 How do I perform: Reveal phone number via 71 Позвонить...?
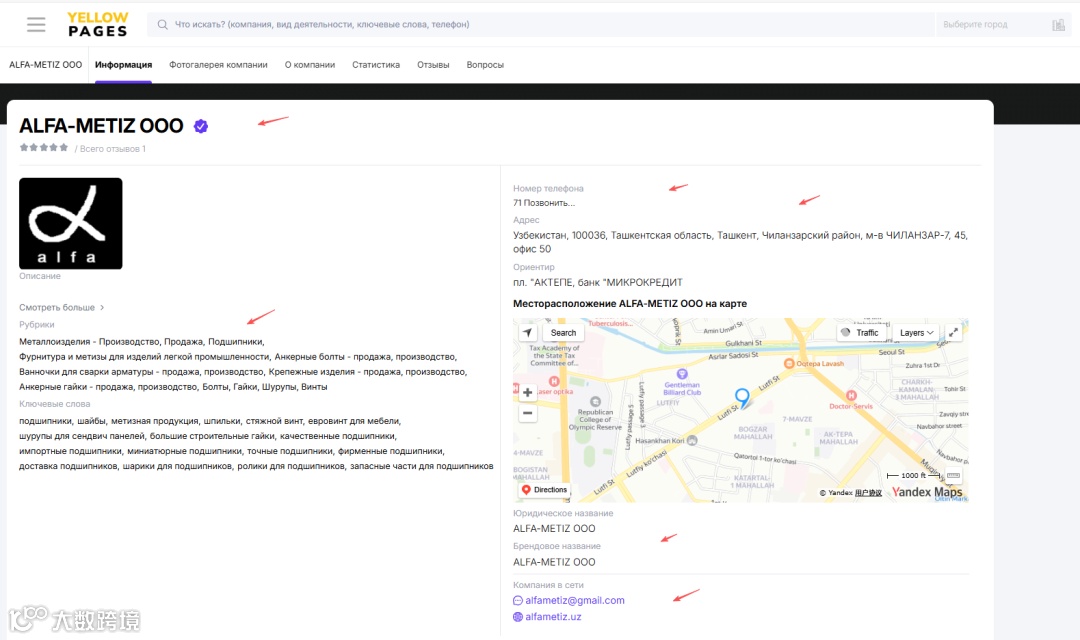543,203
